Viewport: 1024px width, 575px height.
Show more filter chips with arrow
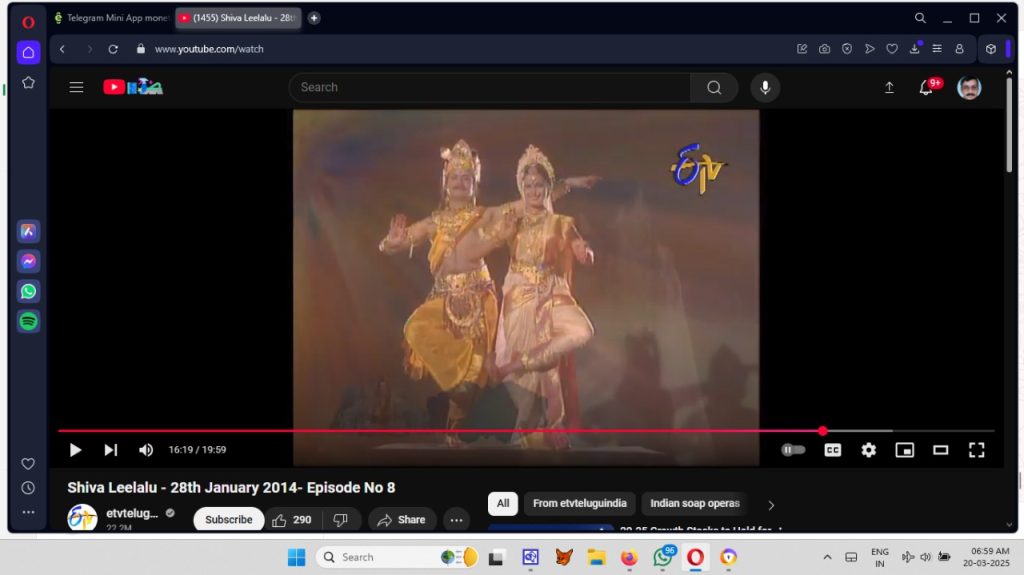[x=771, y=505]
